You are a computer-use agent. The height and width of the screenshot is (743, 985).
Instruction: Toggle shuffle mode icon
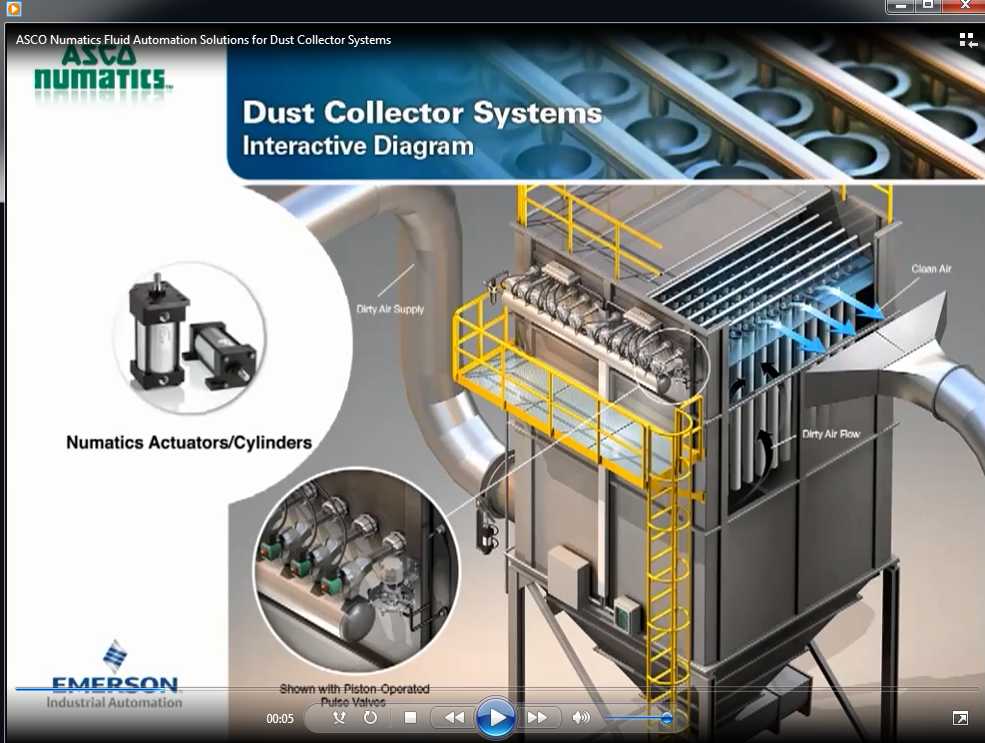(x=339, y=717)
